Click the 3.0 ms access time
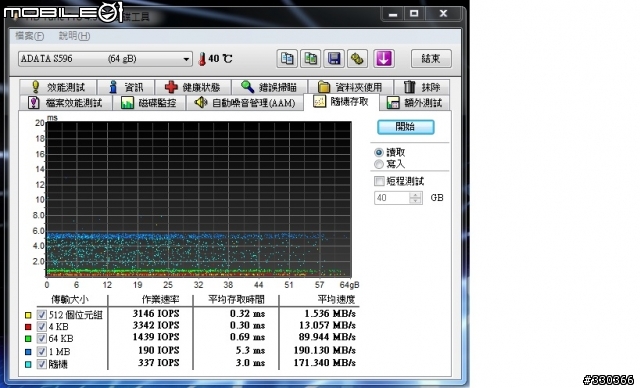This screenshot has height=388, width=640. click(x=251, y=363)
